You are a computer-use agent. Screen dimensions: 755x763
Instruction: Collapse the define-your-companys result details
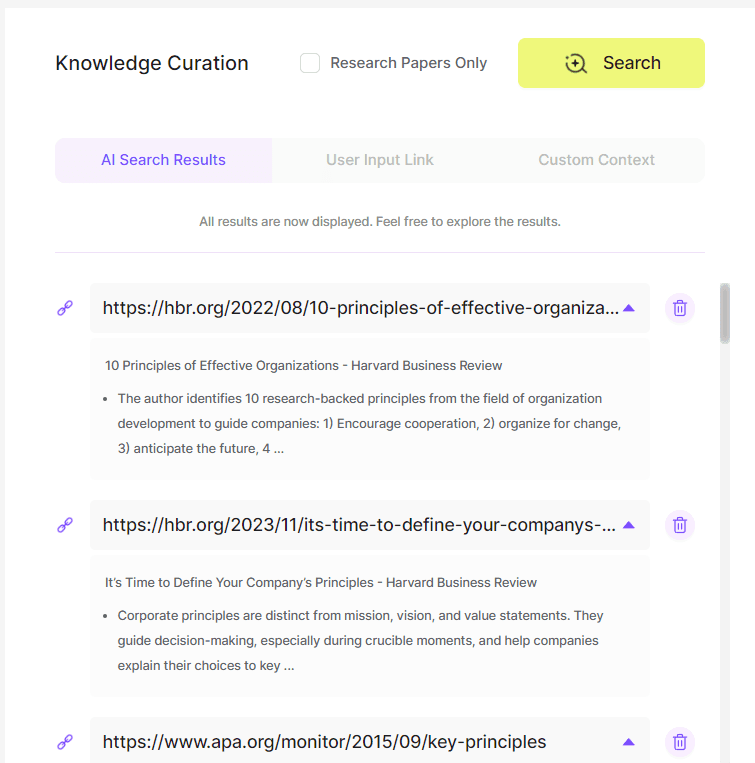pyautogui.click(x=629, y=525)
